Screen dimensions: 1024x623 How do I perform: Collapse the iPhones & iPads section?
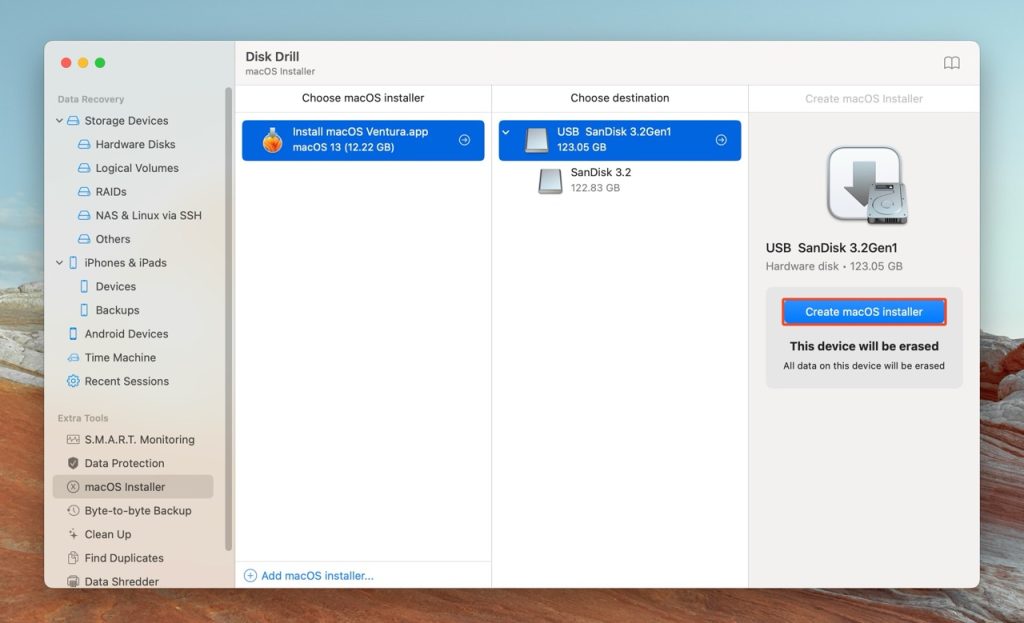60,263
